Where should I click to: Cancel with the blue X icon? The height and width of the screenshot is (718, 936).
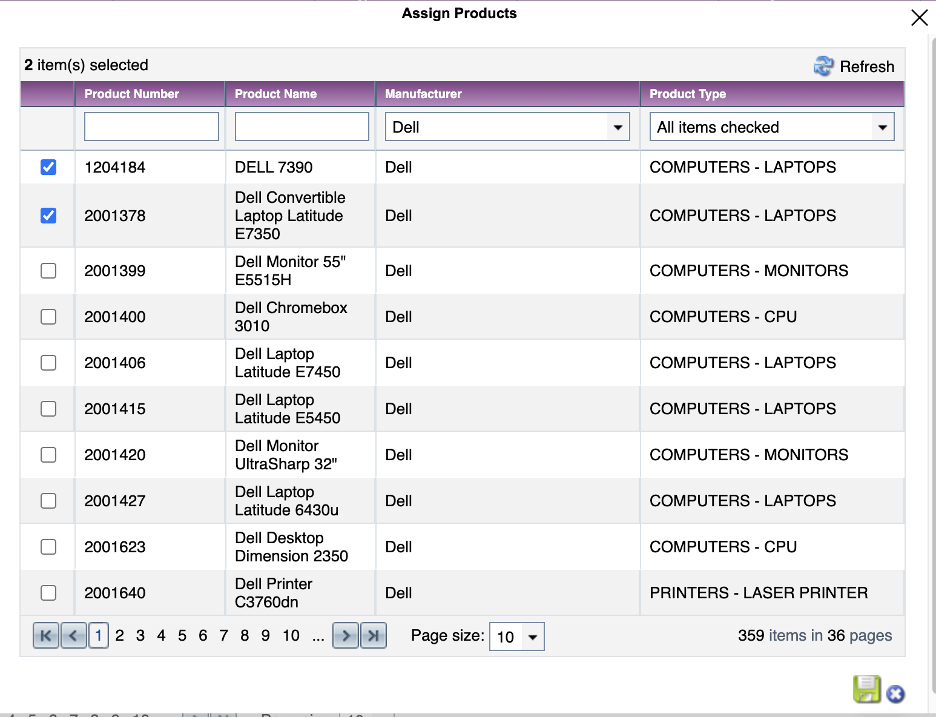[x=895, y=694]
